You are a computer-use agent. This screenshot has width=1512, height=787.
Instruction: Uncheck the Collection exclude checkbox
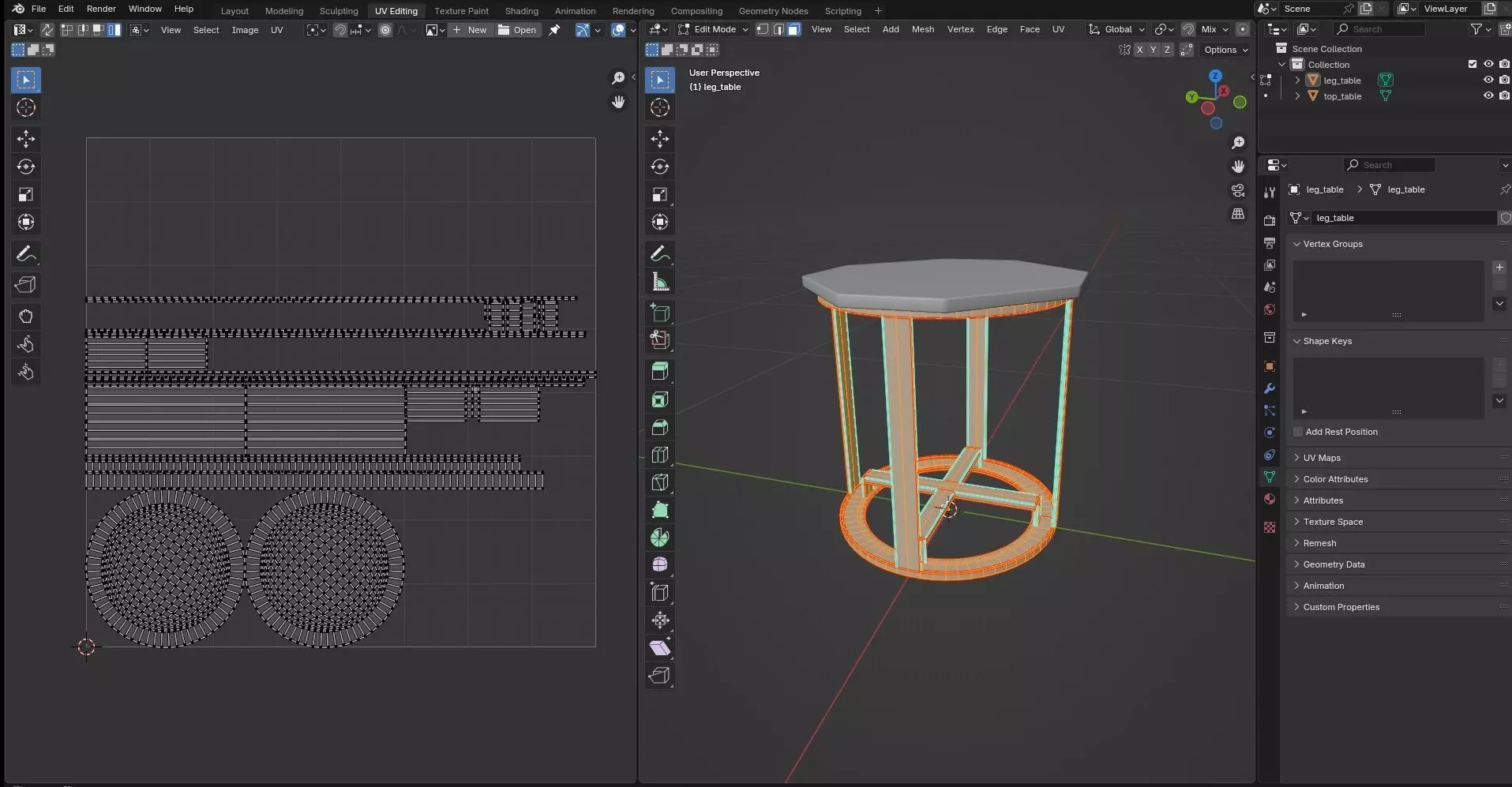[x=1473, y=64]
